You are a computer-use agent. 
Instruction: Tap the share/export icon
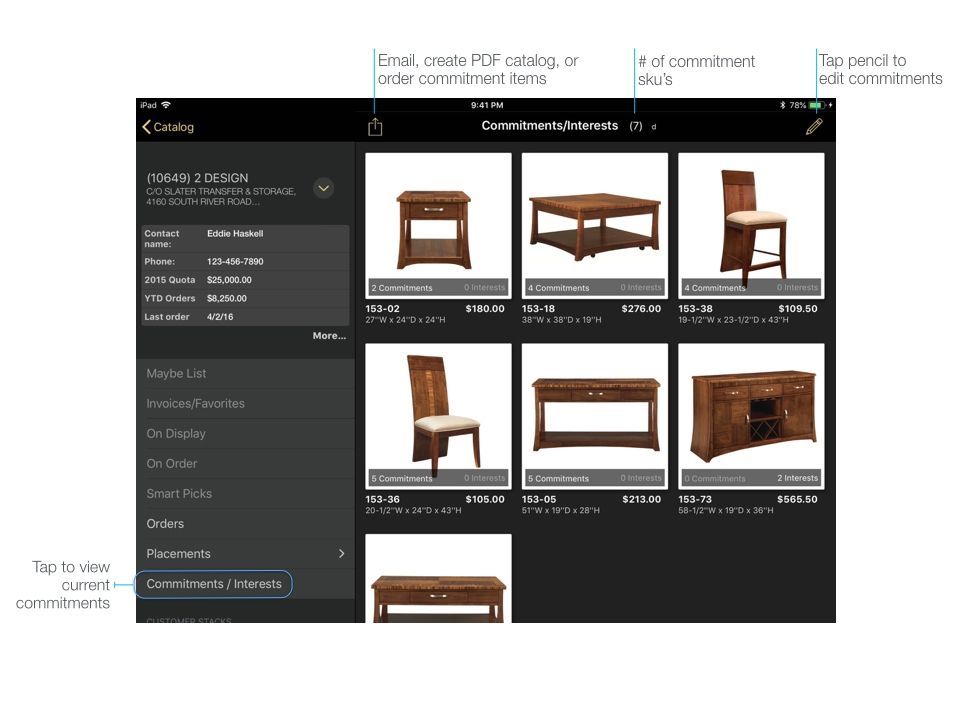(x=375, y=127)
